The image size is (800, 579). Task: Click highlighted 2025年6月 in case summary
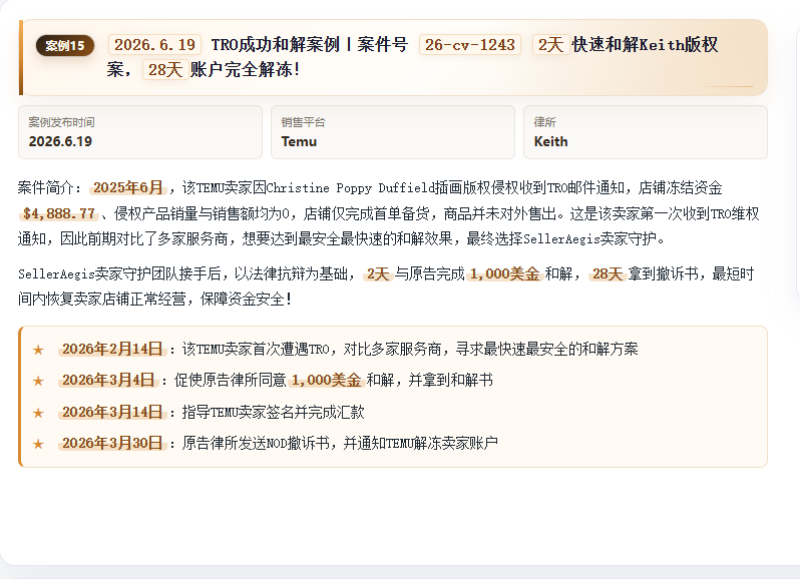[x=128, y=188]
